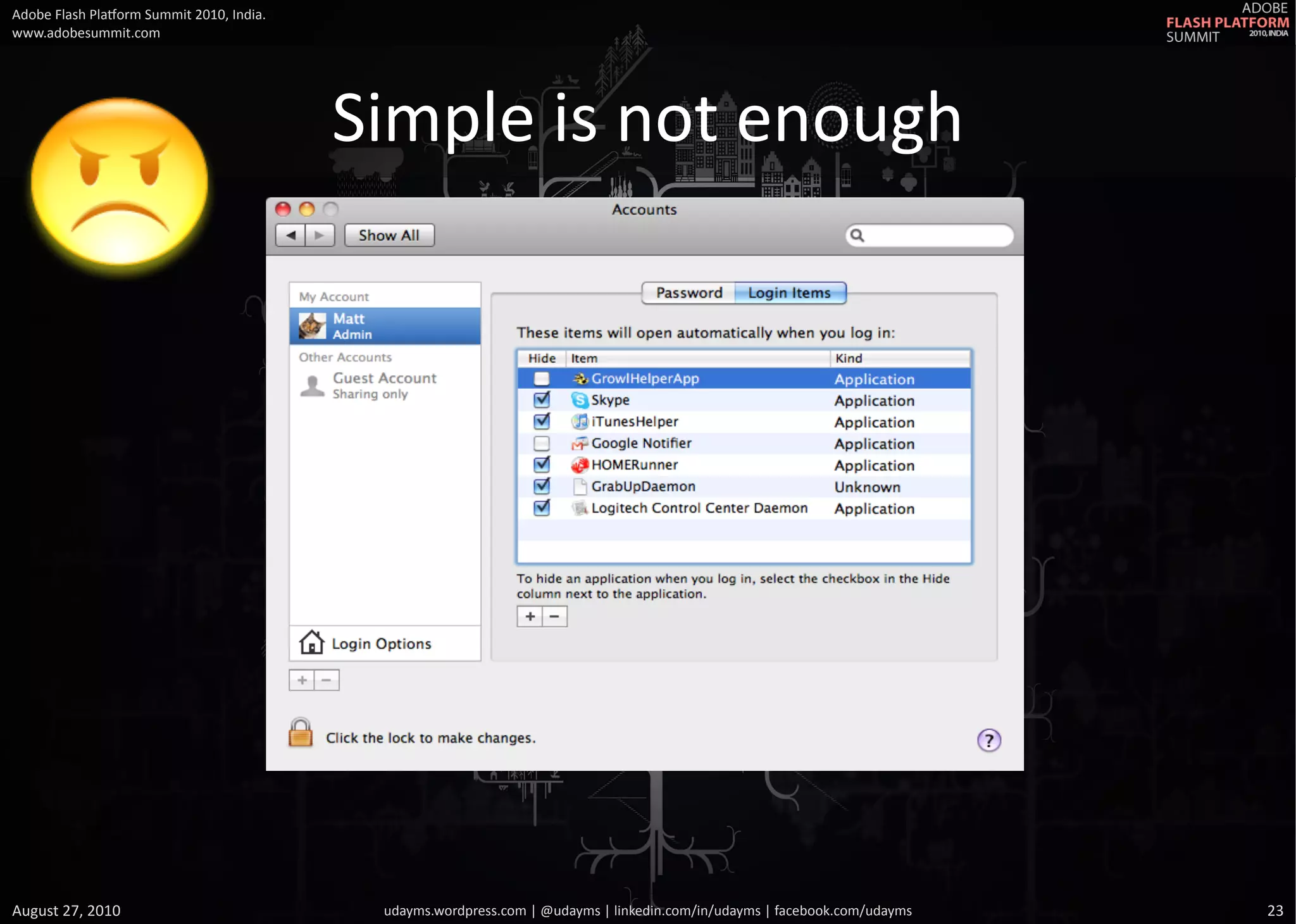Screen dimensions: 1296x924
Task: Select the Login Items tab
Action: click(789, 293)
